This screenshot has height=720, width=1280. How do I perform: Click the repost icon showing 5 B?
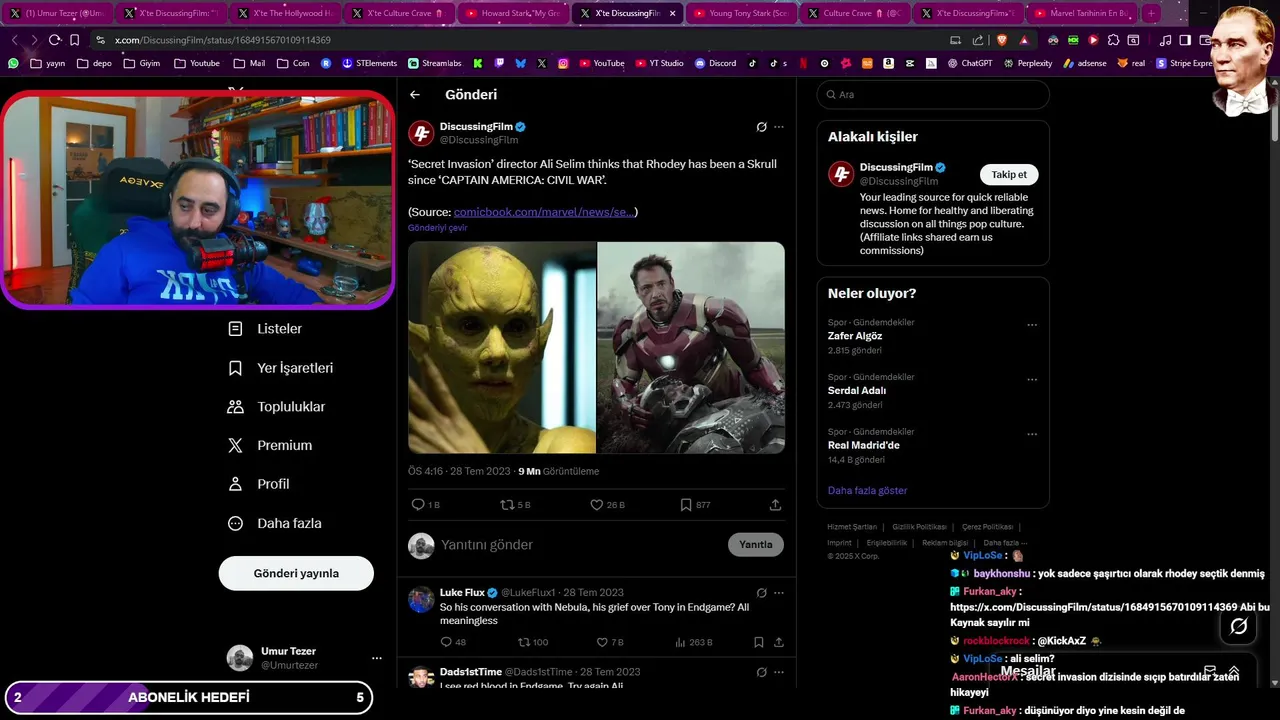[x=507, y=505]
